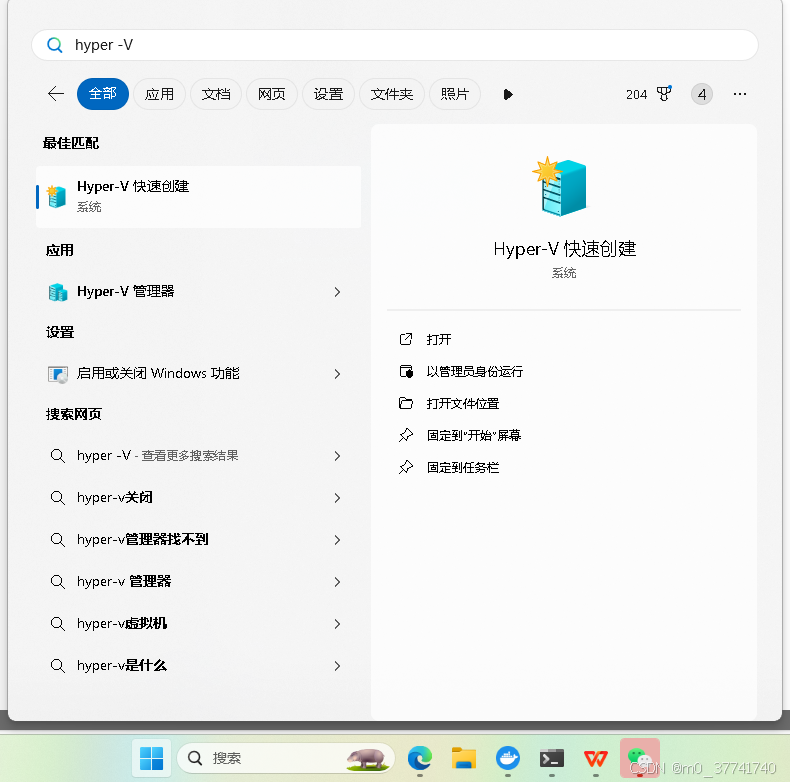Screen dimensions: 790x782
Task: Click the taskbar 搜索 box
Action: [x=286, y=758]
